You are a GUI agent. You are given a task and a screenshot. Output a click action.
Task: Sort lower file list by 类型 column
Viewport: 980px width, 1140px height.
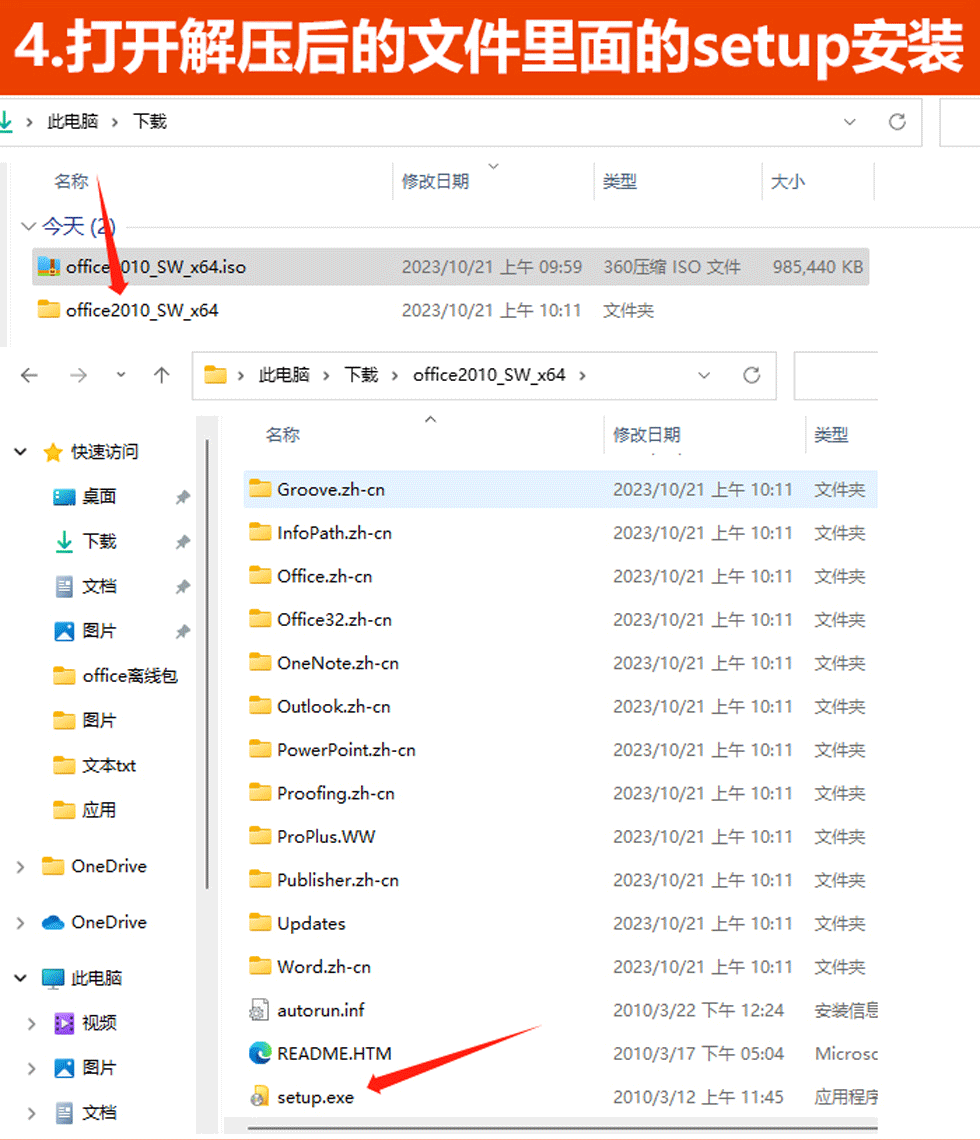832,435
